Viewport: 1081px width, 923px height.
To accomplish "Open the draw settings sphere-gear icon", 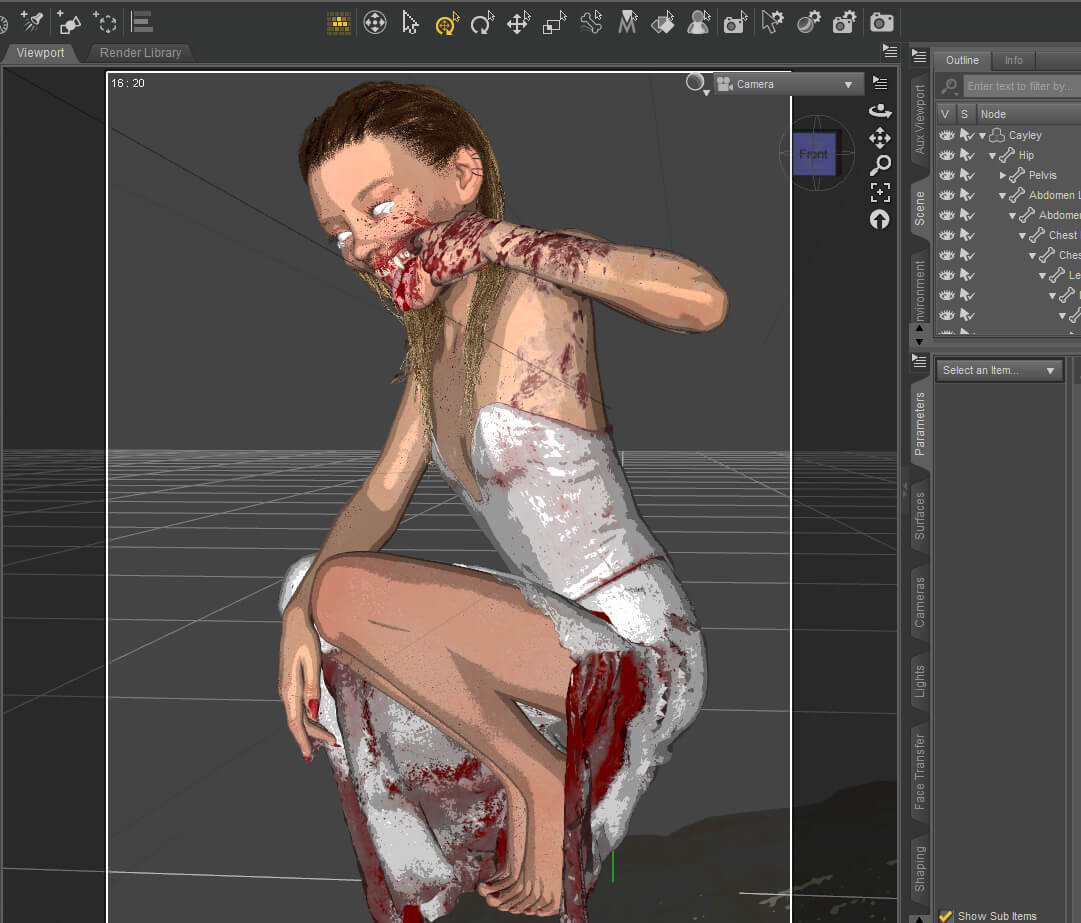I will tap(809, 23).
